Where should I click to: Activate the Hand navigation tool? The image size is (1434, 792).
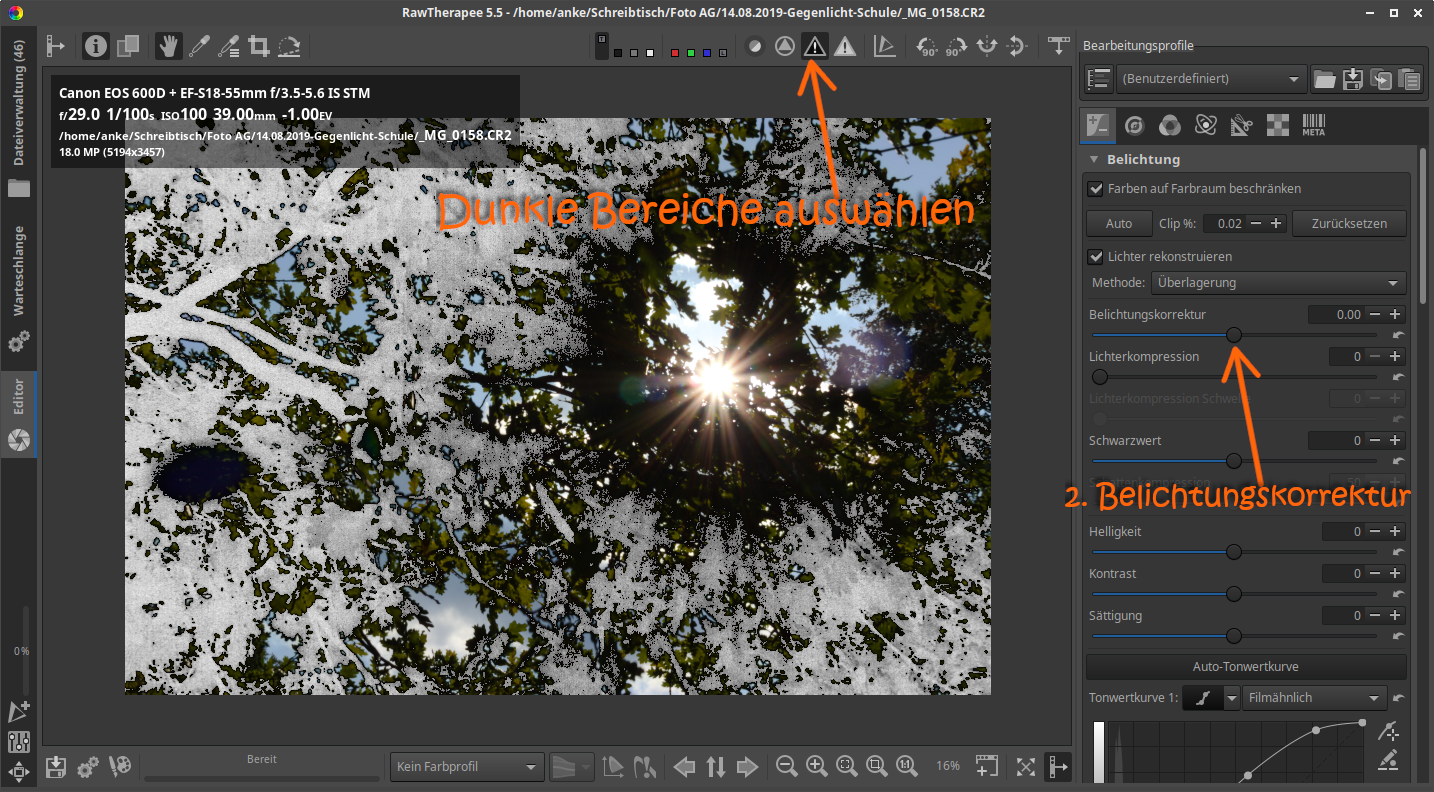point(169,46)
